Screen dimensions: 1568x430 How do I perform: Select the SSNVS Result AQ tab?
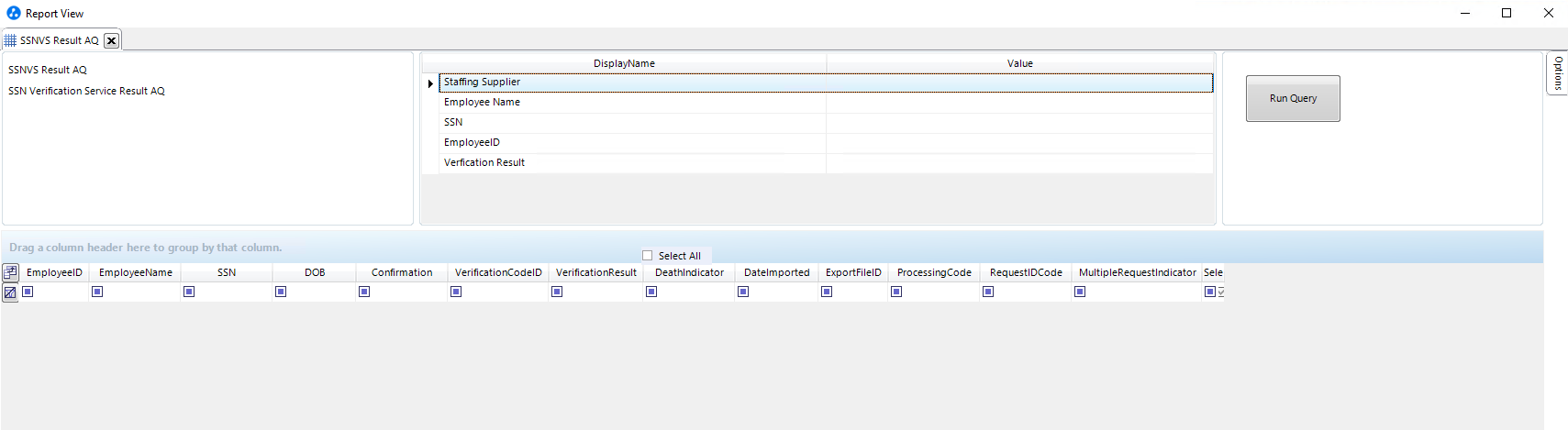click(59, 40)
